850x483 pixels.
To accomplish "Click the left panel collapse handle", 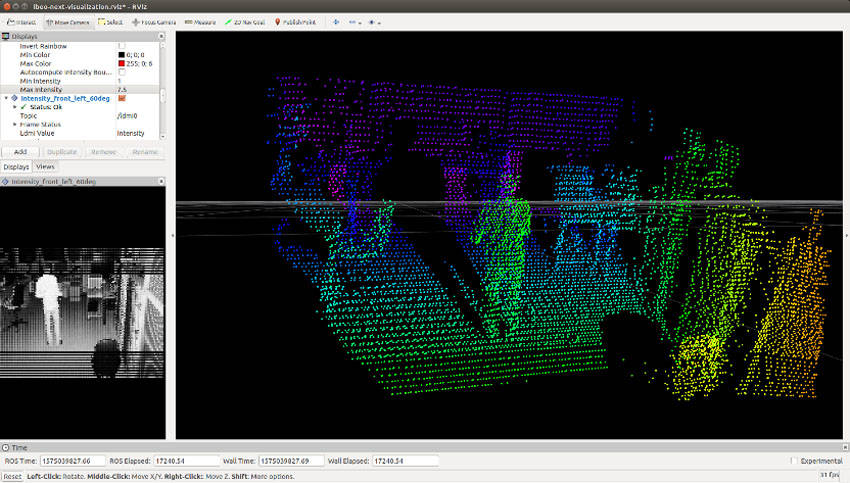I will coord(172,235).
